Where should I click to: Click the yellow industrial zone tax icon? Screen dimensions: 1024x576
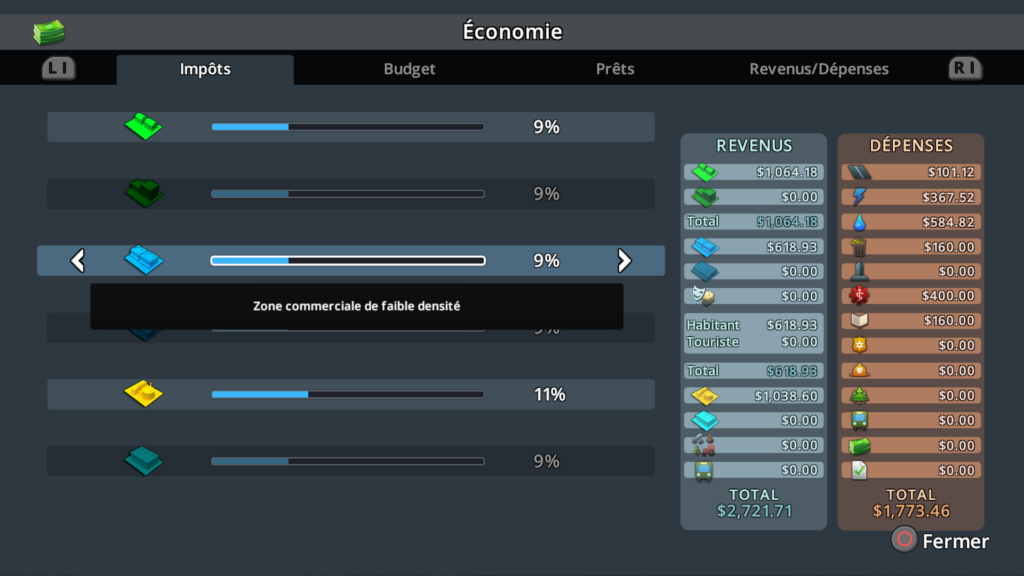[143, 394]
